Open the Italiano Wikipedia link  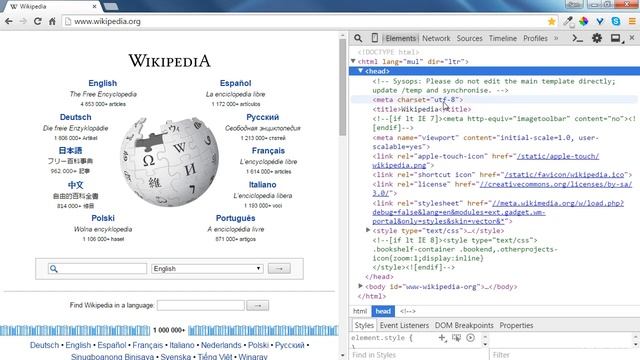262,184
